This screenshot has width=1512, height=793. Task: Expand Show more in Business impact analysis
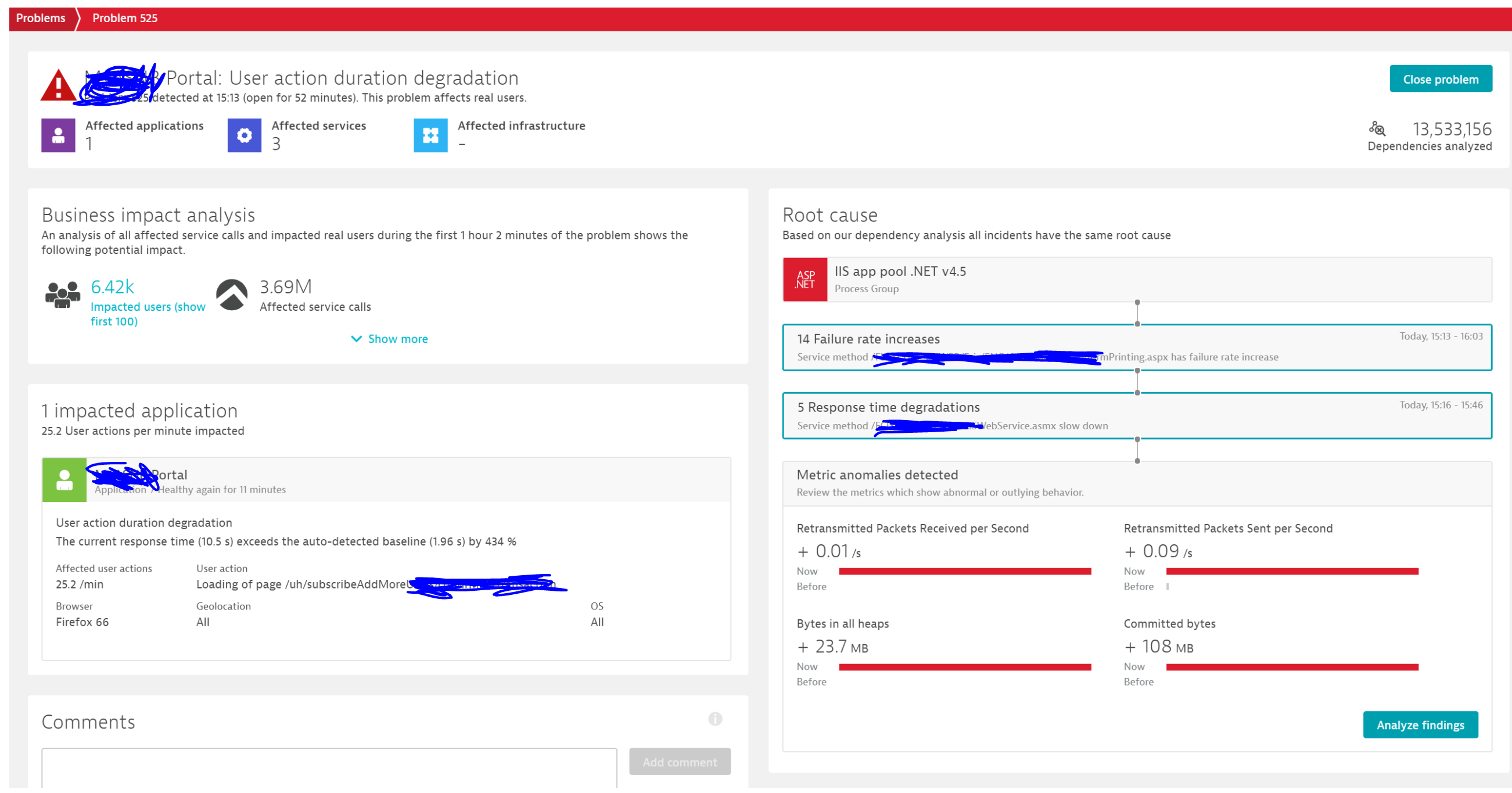click(389, 339)
